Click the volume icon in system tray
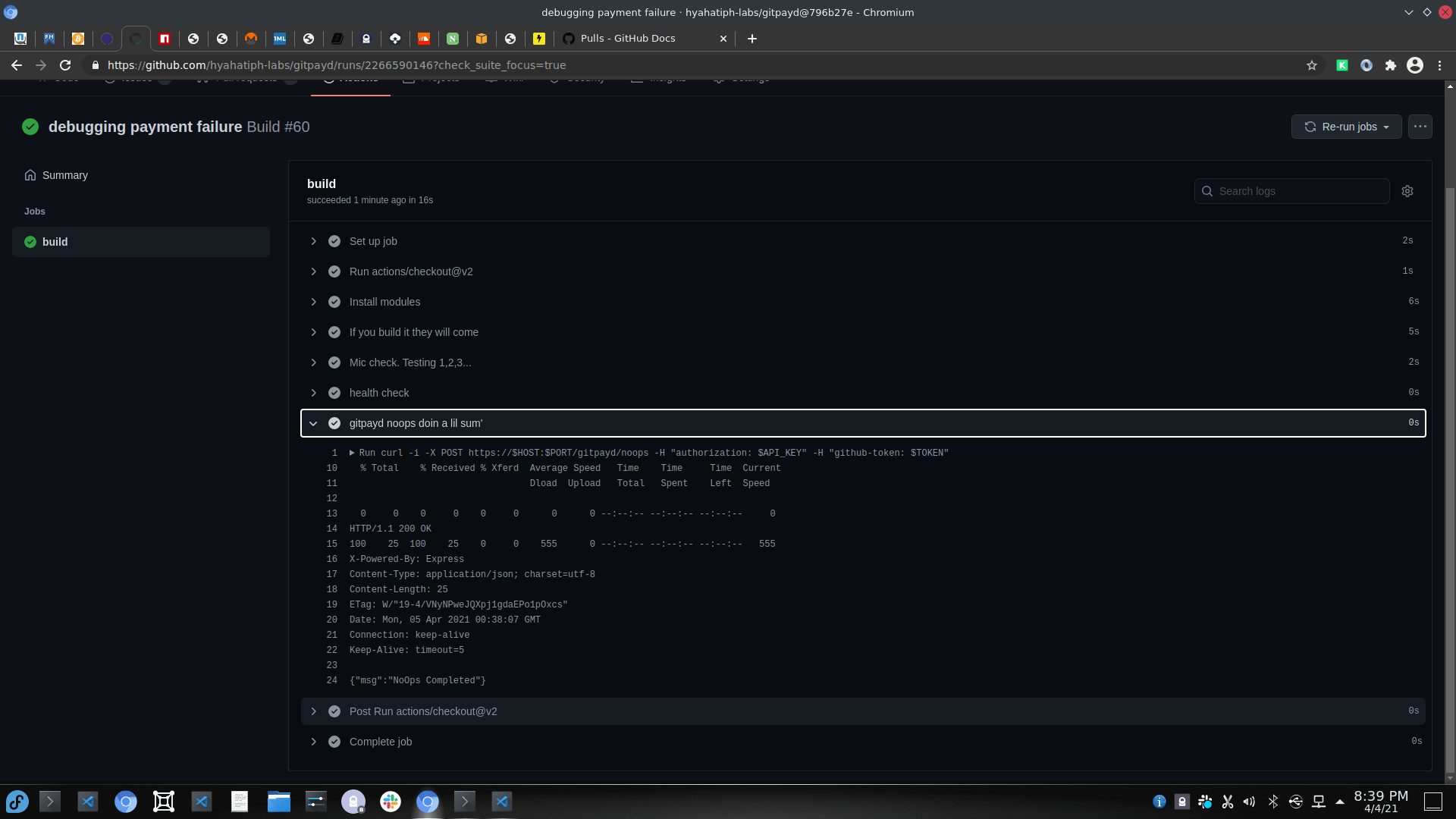Viewport: 1456px width, 819px height. coord(1249,802)
